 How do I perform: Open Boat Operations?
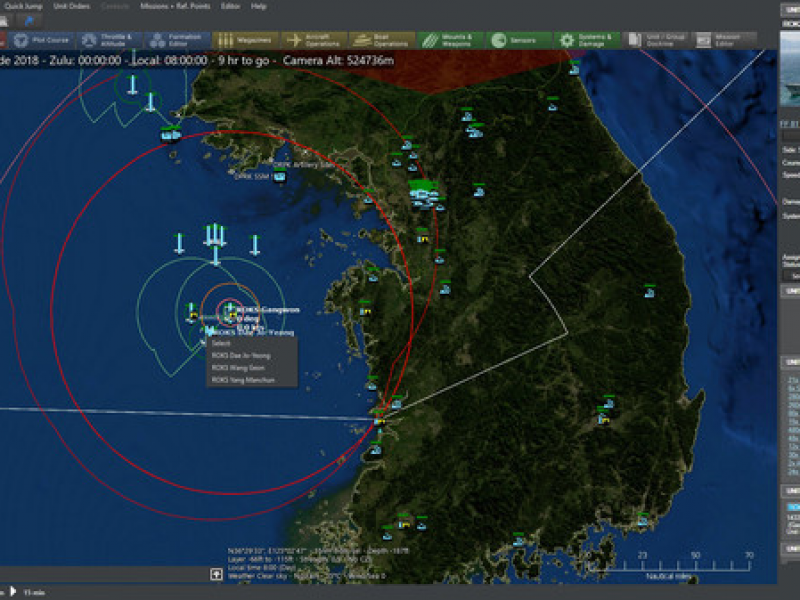(x=382, y=40)
